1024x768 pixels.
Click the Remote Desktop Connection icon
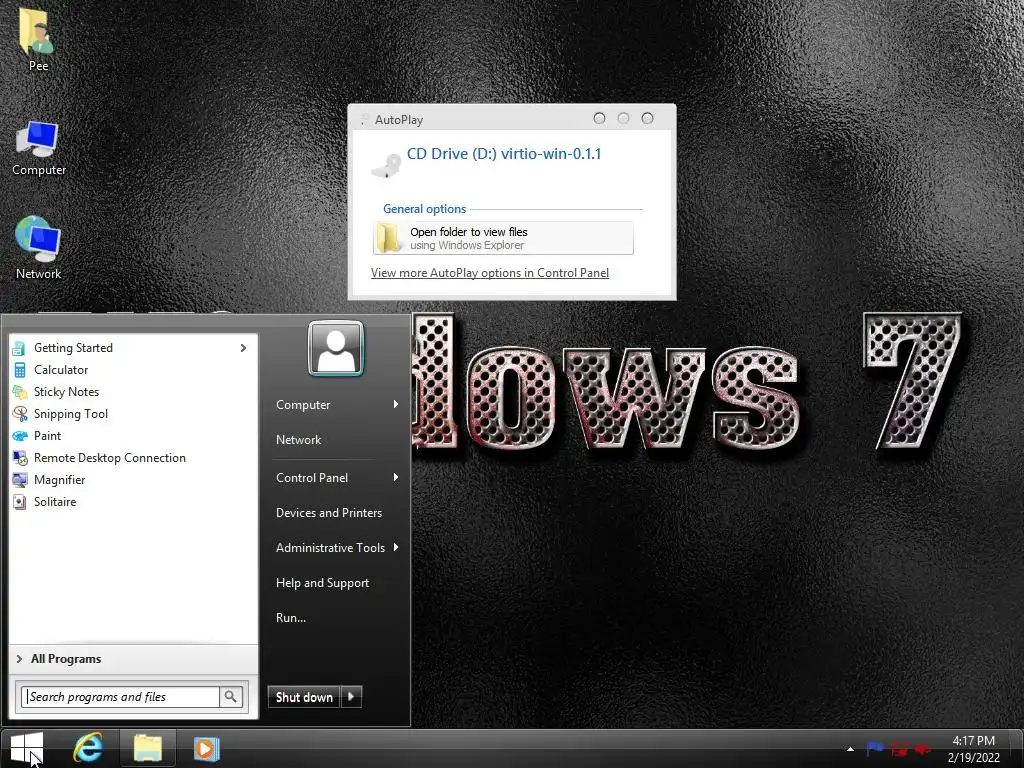(x=20, y=458)
